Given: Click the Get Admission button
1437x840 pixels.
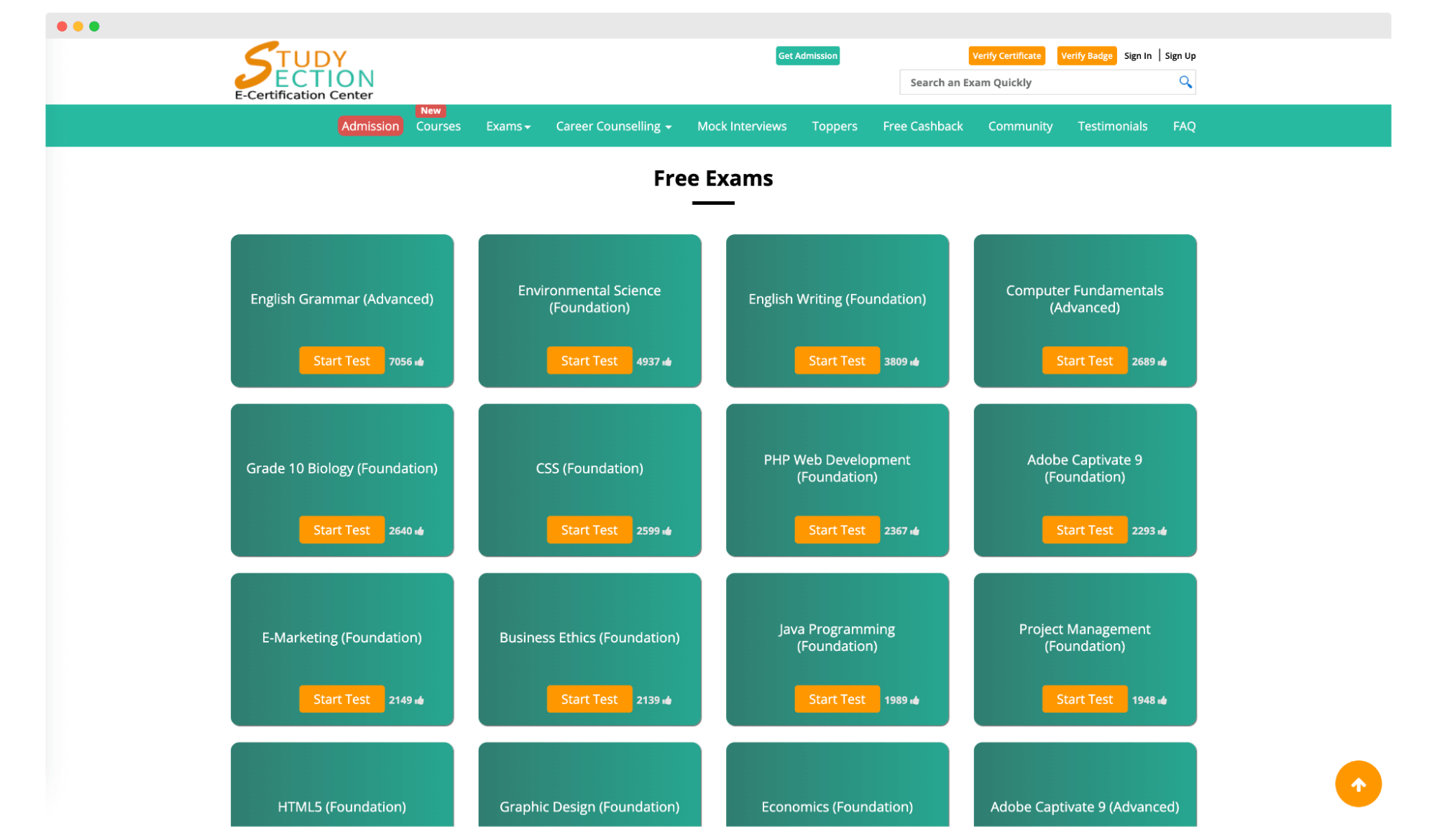Looking at the screenshot, I should [807, 56].
